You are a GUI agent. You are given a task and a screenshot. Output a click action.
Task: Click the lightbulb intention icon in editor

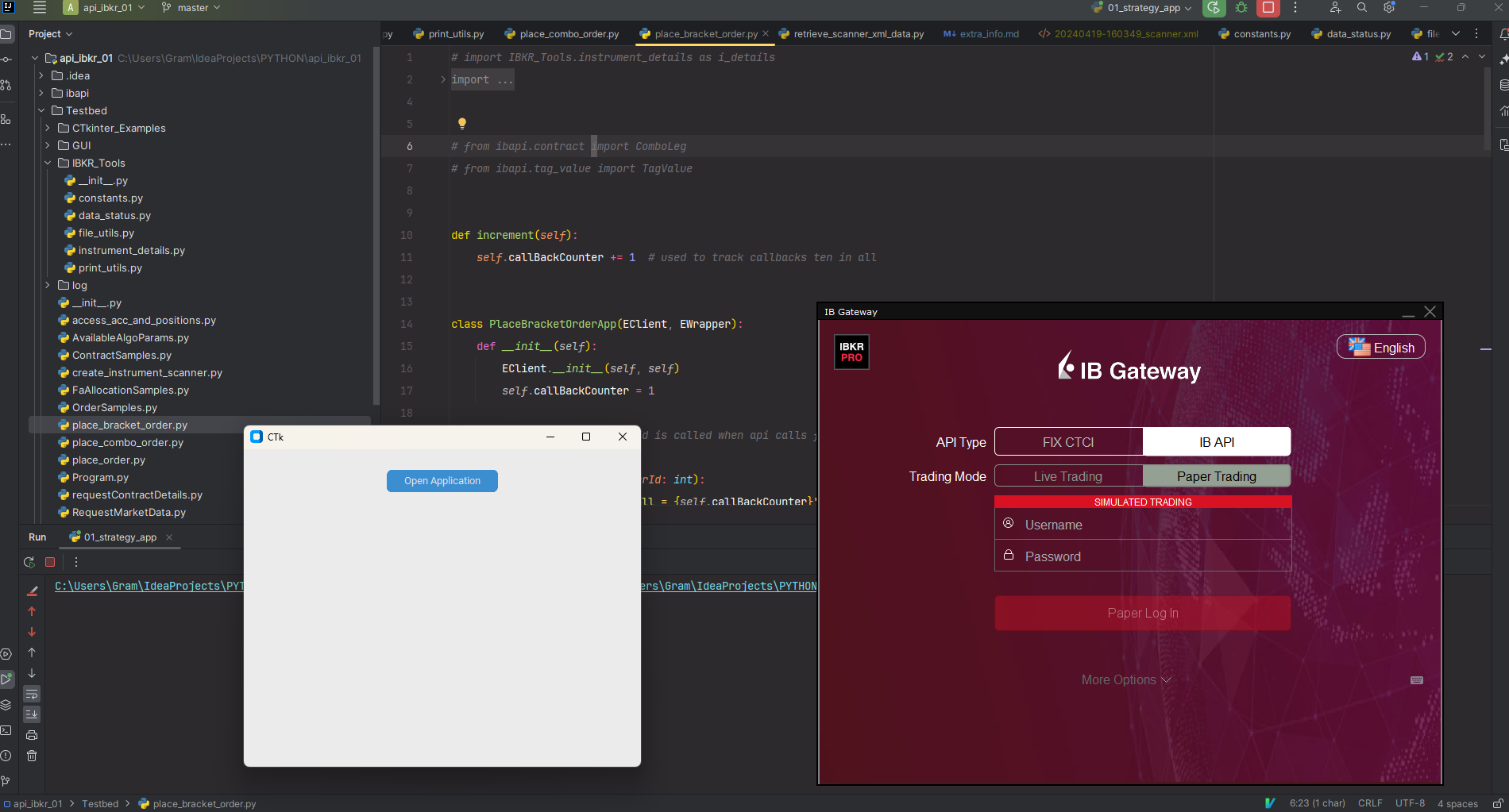click(x=461, y=123)
